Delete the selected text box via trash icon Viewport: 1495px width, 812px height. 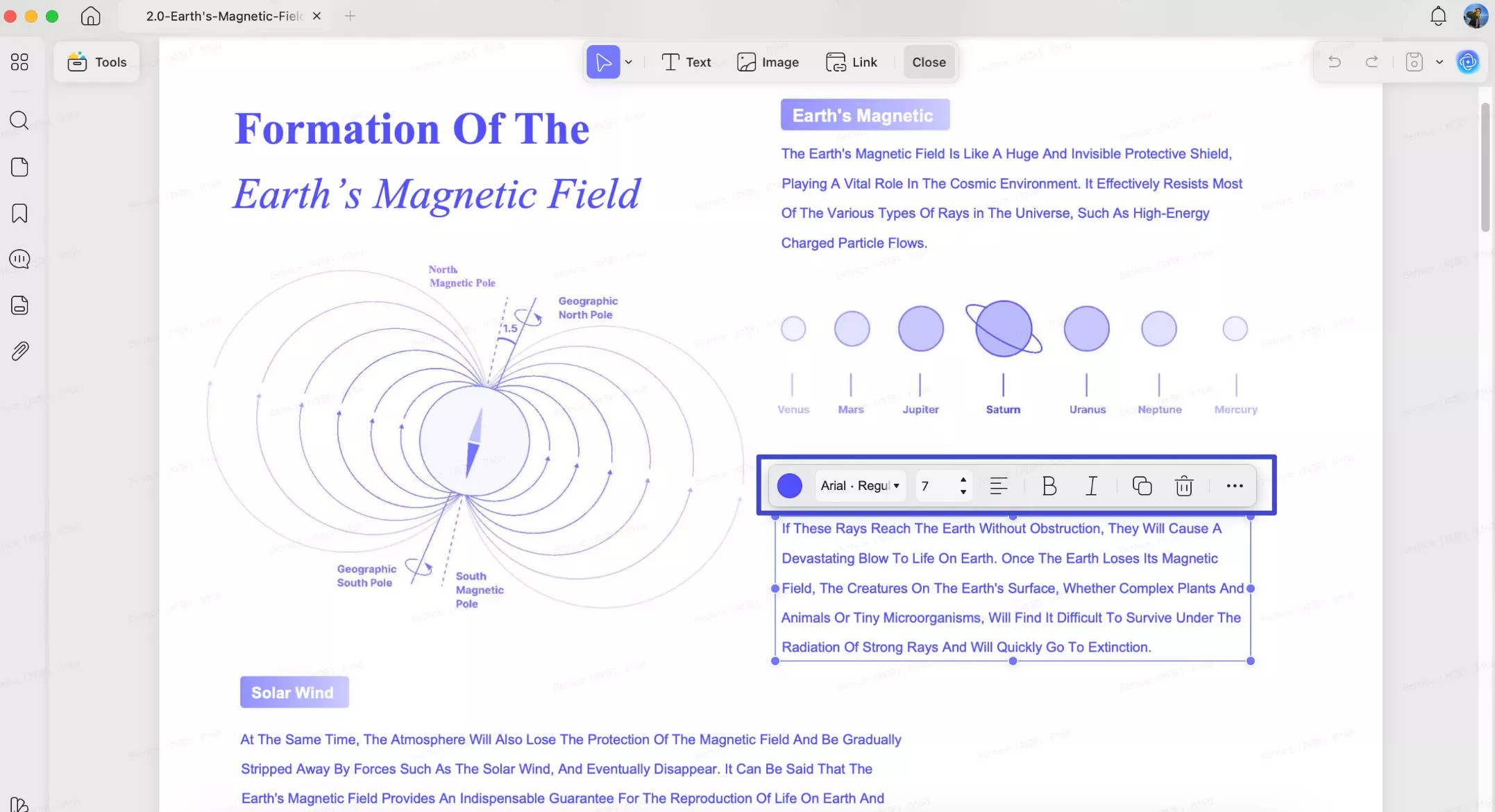tap(1183, 486)
